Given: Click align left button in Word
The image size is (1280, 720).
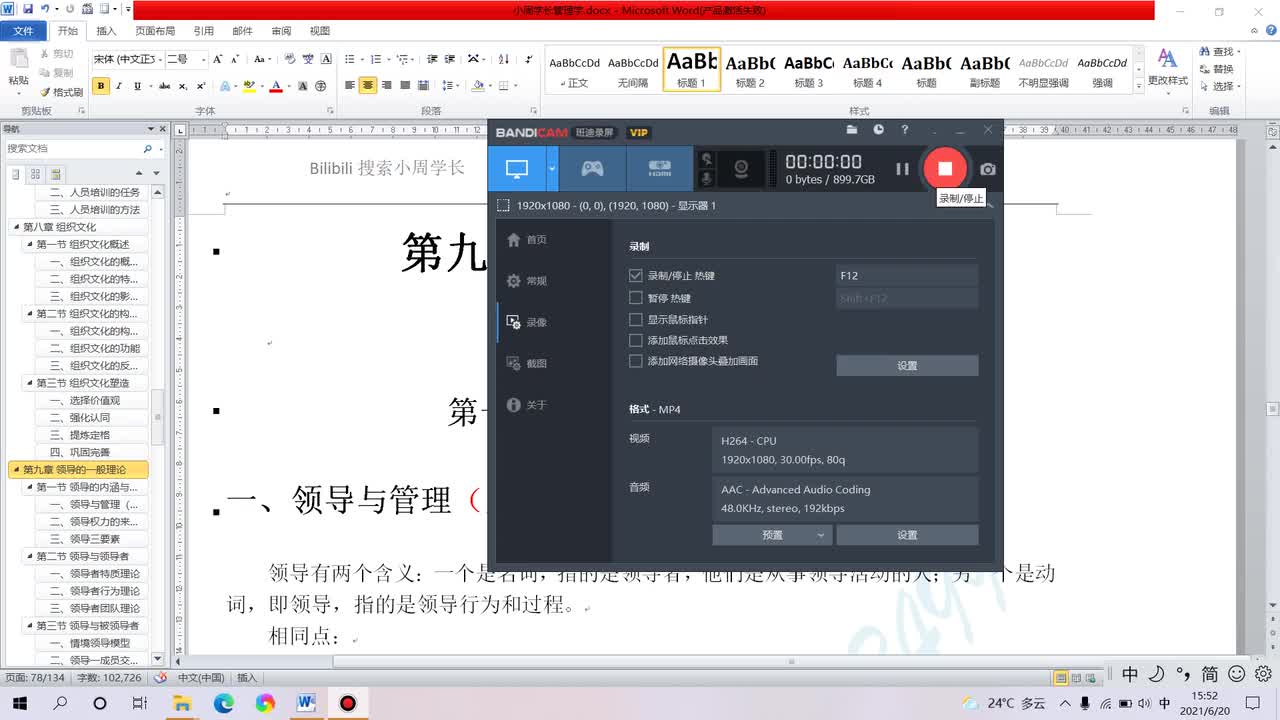Looking at the screenshot, I should click(x=350, y=86).
